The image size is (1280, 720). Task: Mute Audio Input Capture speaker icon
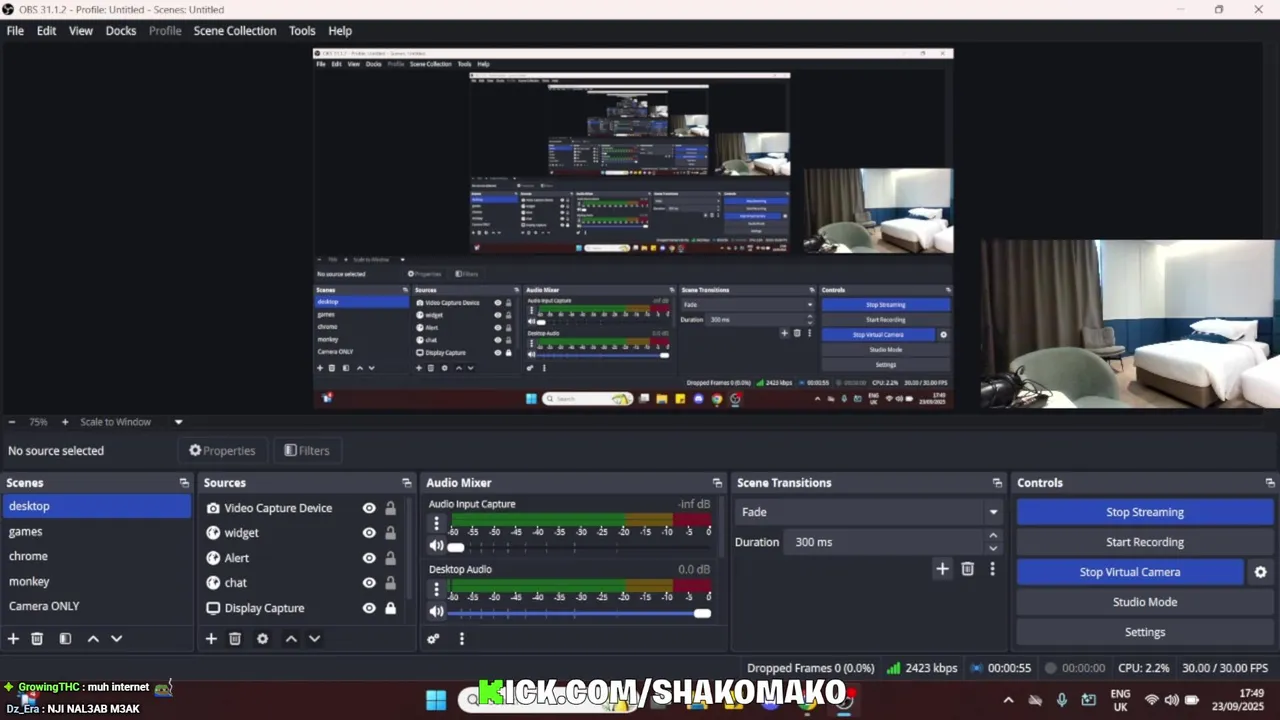pyautogui.click(x=436, y=546)
